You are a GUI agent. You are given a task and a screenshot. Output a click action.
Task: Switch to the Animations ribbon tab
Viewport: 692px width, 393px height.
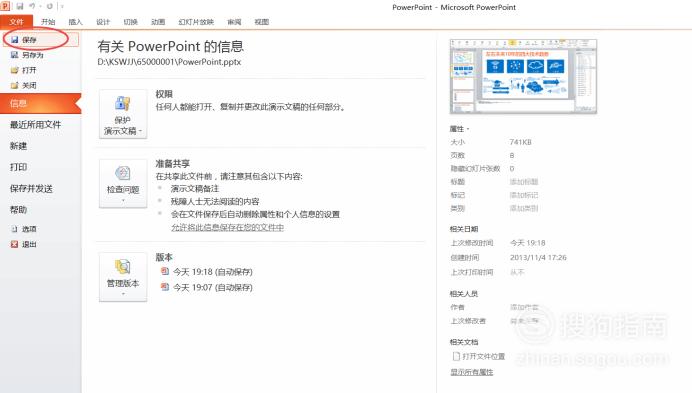coord(158,22)
